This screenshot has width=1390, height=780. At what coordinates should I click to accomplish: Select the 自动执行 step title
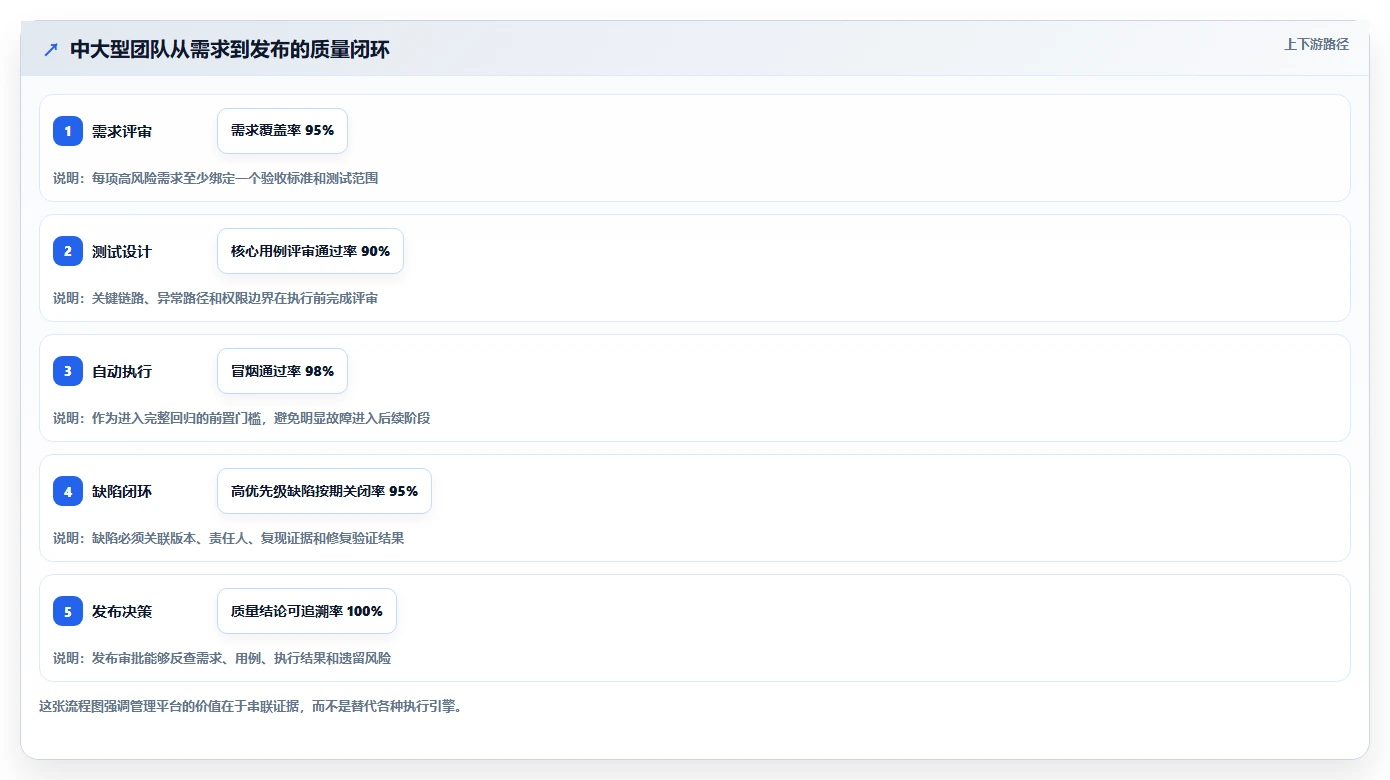pyautogui.click(x=122, y=371)
